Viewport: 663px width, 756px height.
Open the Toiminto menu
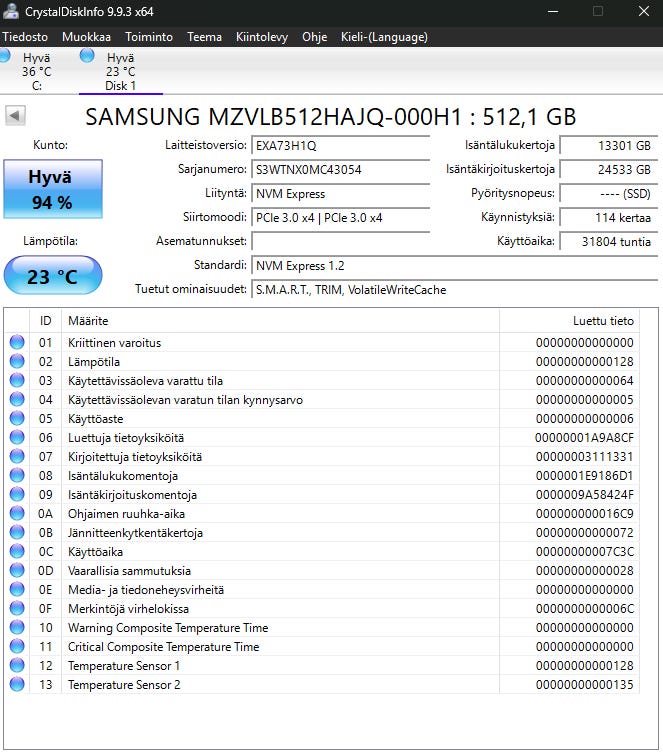149,37
